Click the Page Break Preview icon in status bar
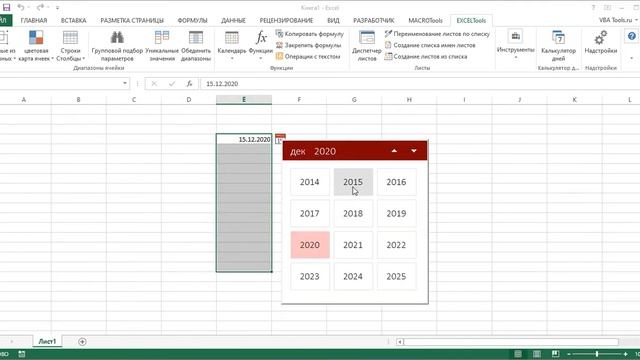Image resolution: width=640 pixels, height=360 pixels. 555,354
